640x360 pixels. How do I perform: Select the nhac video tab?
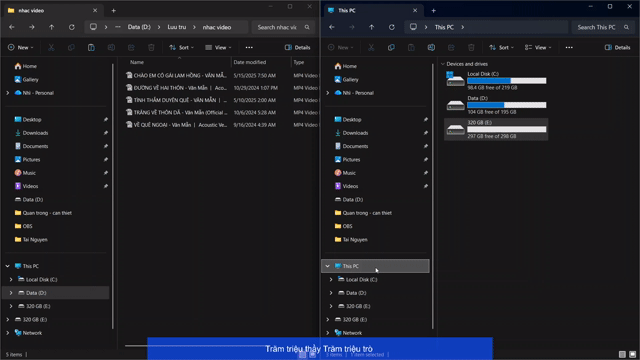(52, 11)
